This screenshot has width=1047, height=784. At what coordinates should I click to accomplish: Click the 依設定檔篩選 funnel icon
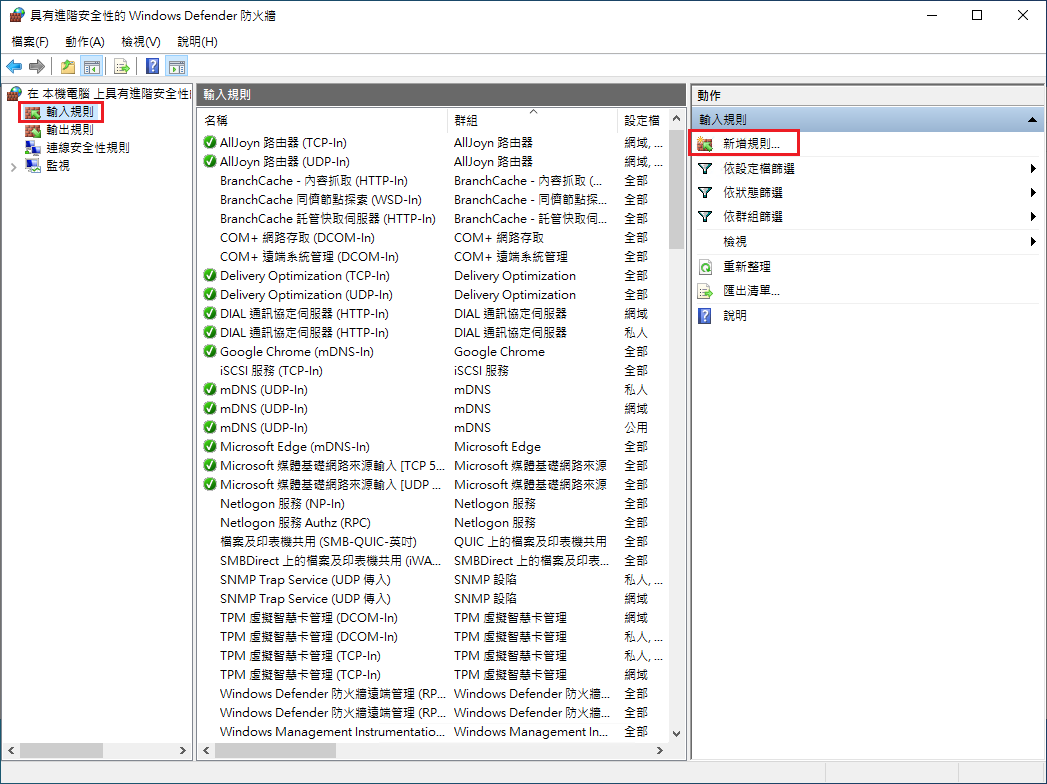[x=705, y=169]
